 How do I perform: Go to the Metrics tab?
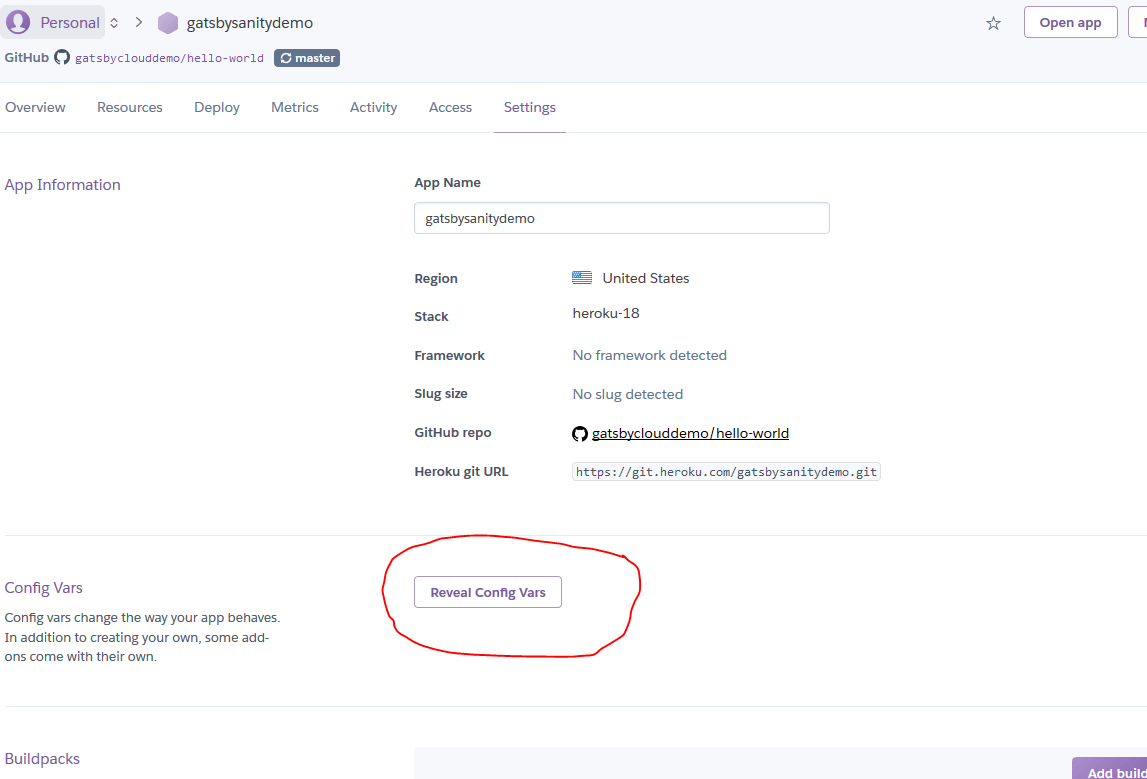point(295,107)
